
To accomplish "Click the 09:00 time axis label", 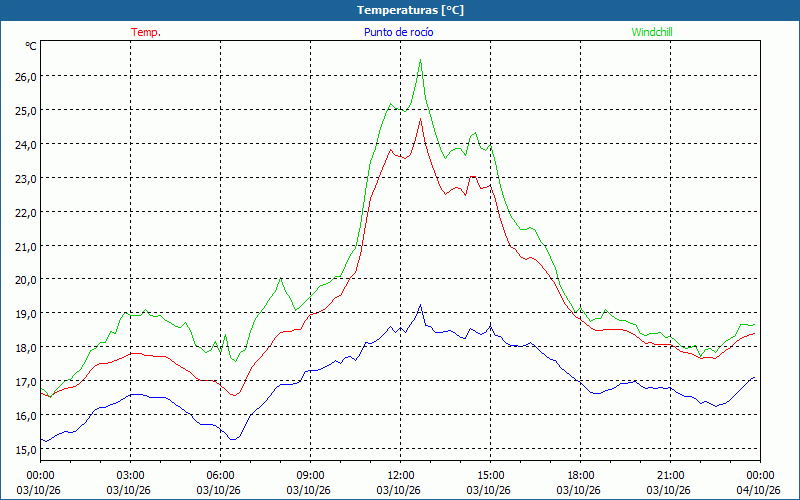I will click(x=310, y=476).
